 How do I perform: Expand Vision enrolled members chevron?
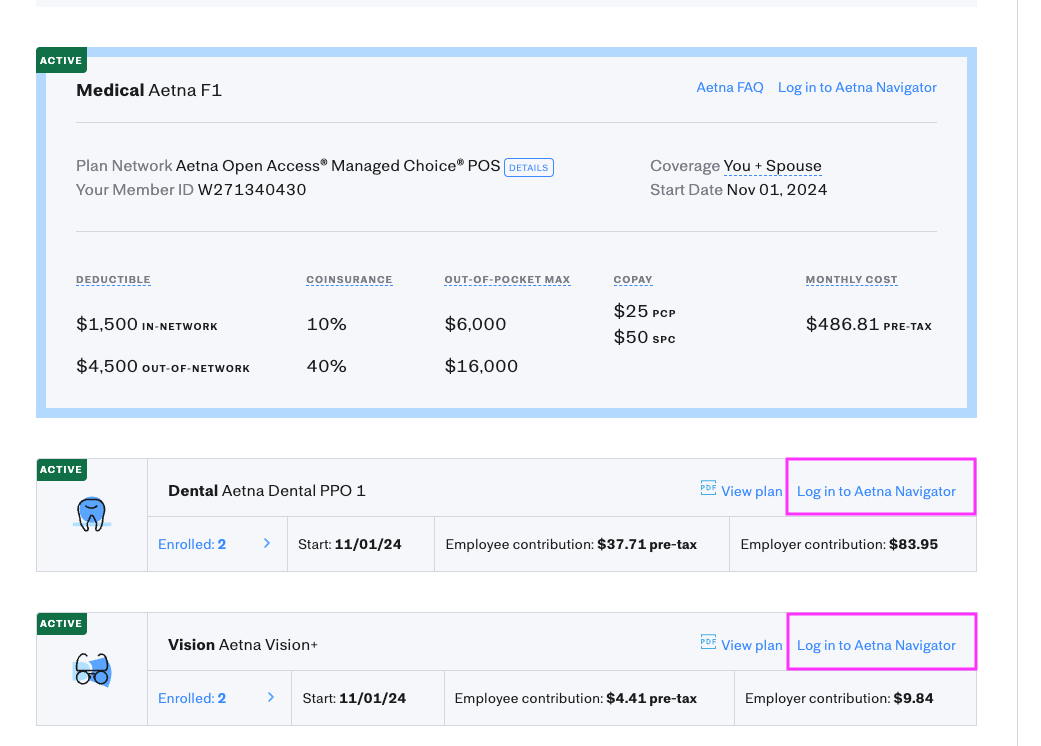pyautogui.click(x=271, y=698)
